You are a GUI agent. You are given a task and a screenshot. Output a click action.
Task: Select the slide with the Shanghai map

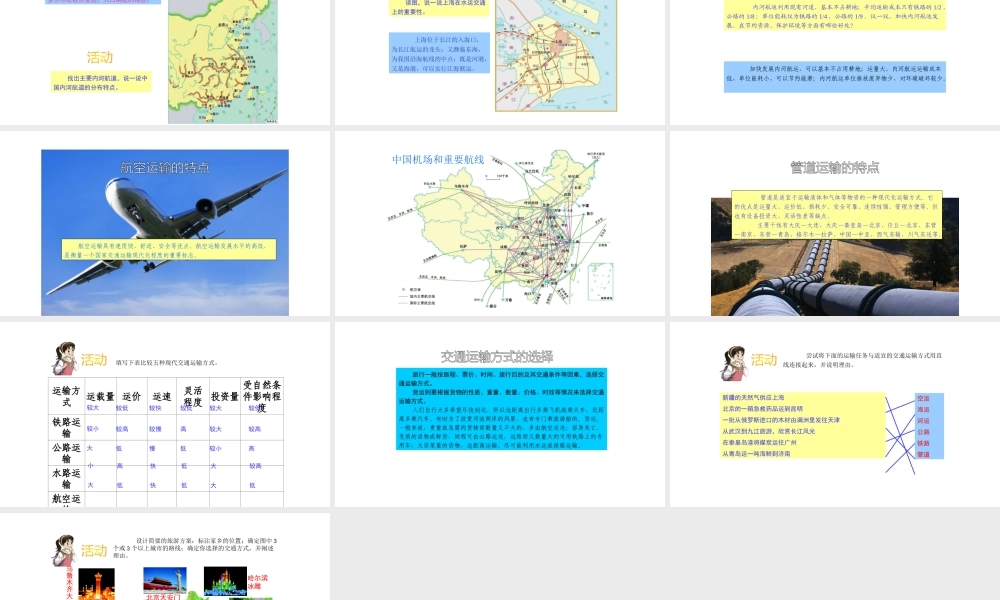coord(499,62)
